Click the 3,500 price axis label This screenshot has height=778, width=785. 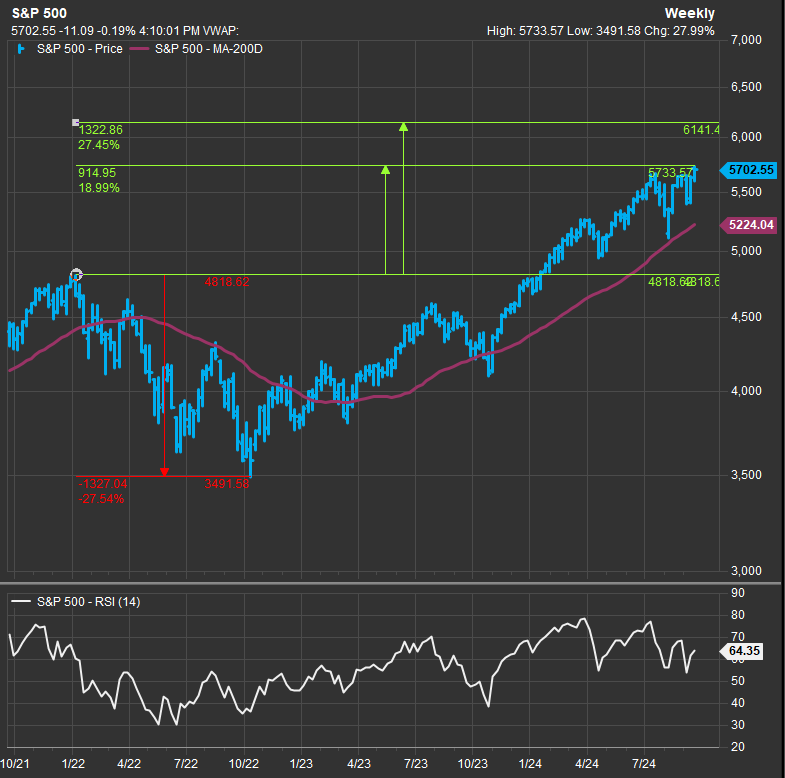pyautogui.click(x=746, y=475)
